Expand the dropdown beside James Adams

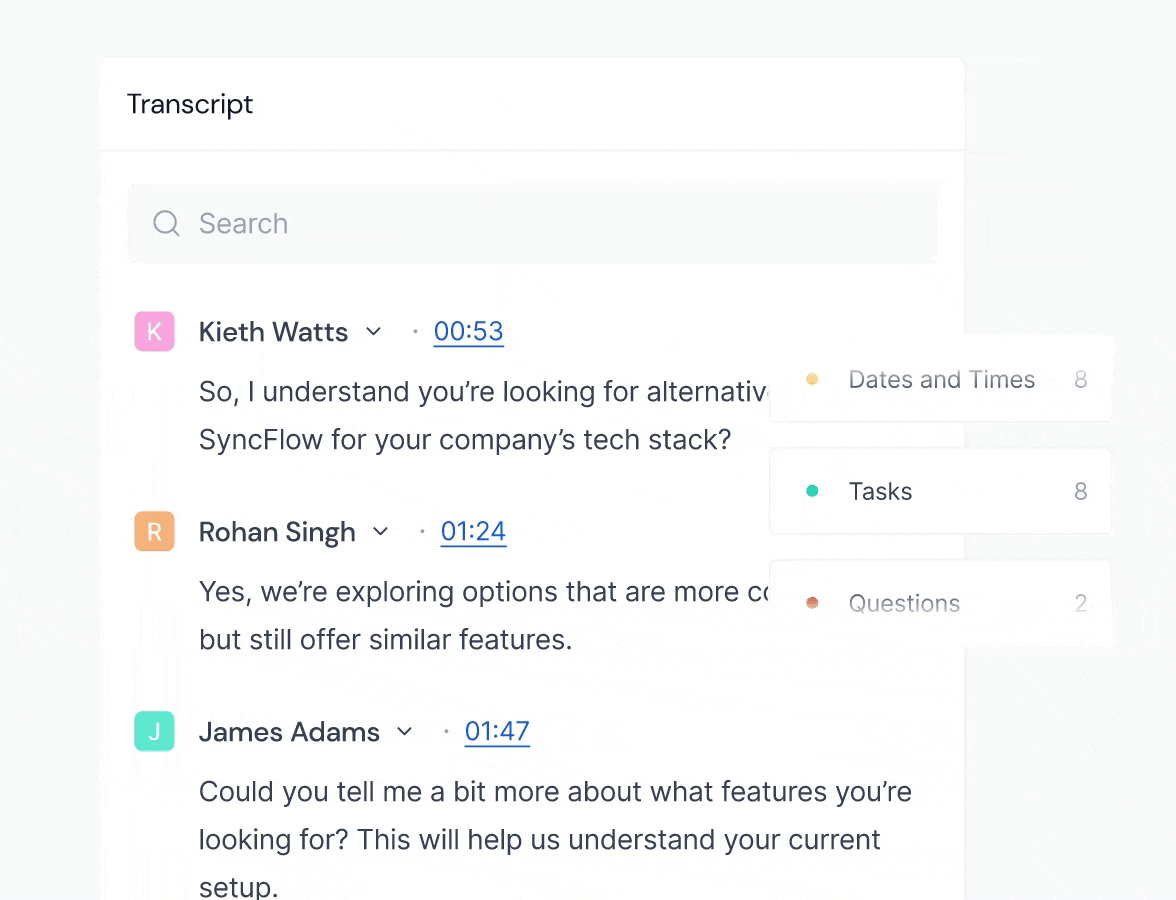tap(406, 731)
